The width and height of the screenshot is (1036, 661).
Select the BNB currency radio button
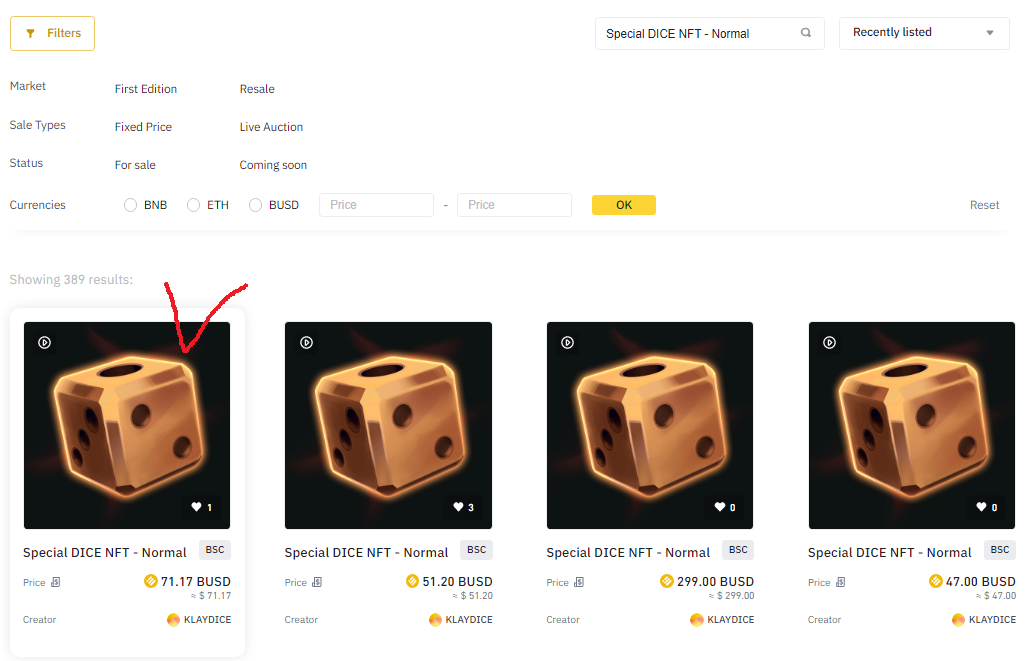(x=130, y=205)
